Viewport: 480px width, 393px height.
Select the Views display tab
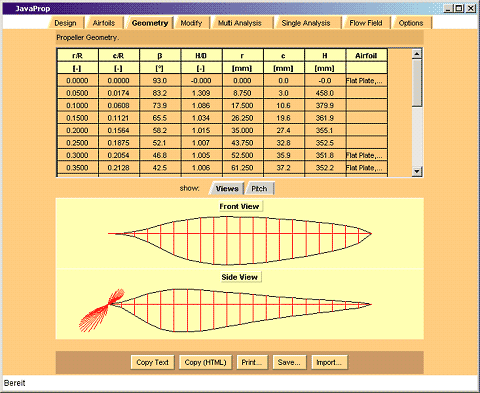[x=227, y=189]
